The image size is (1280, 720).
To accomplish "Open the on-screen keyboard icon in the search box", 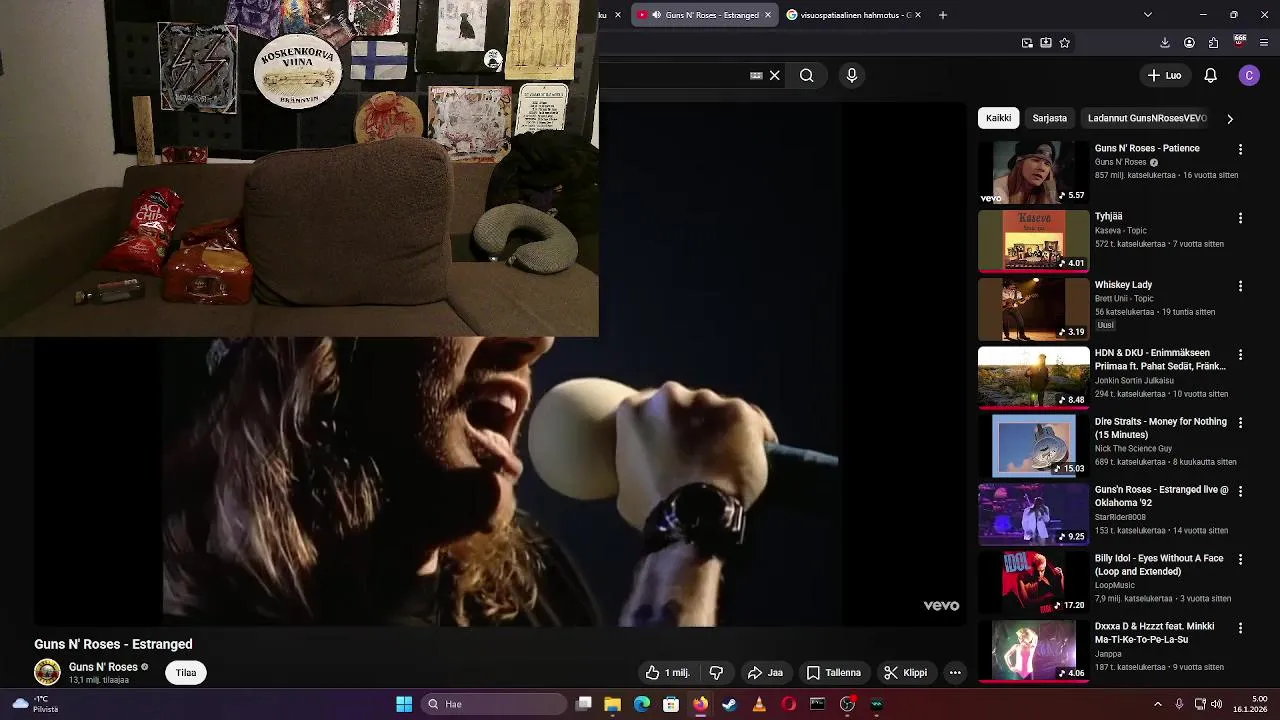I will click(756, 75).
